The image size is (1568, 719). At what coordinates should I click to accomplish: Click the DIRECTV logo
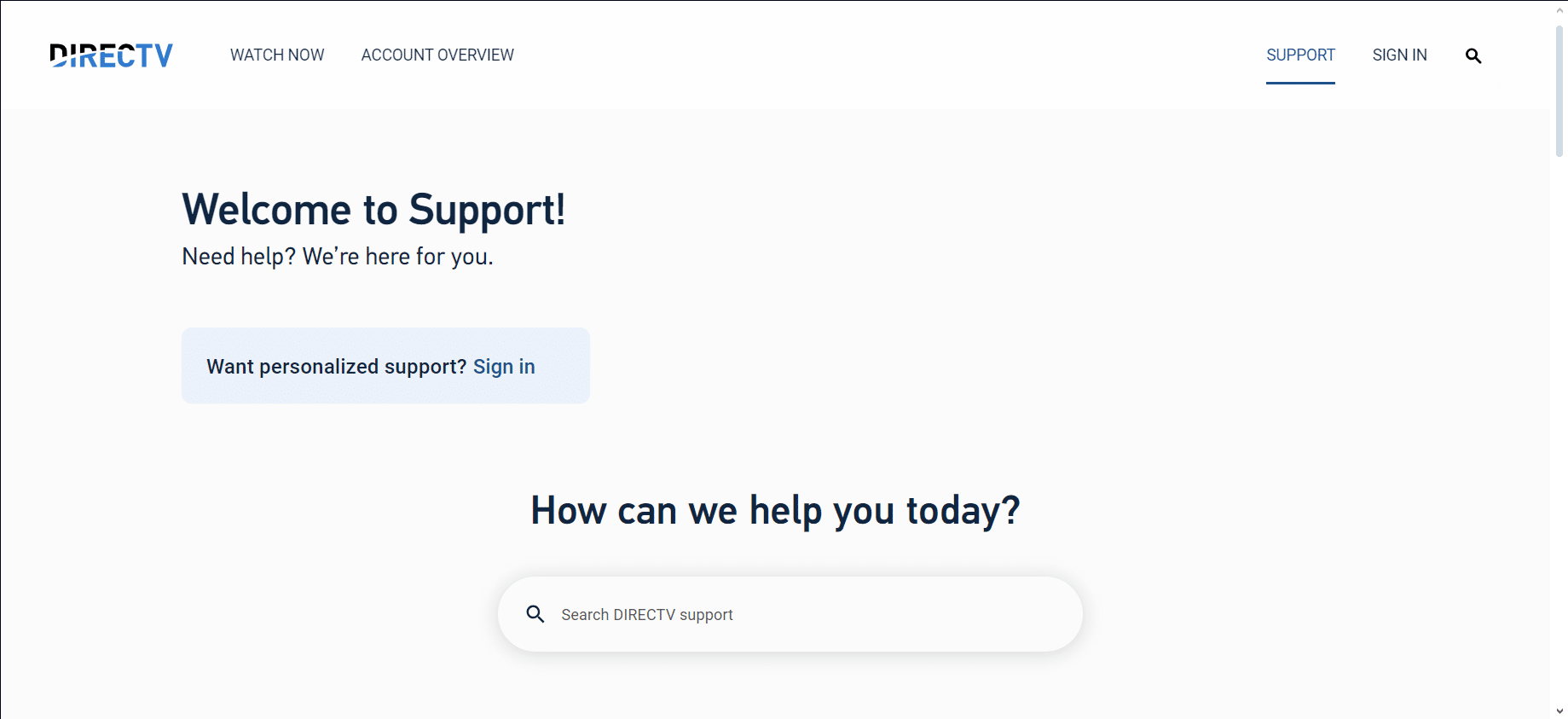pos(112,55)
